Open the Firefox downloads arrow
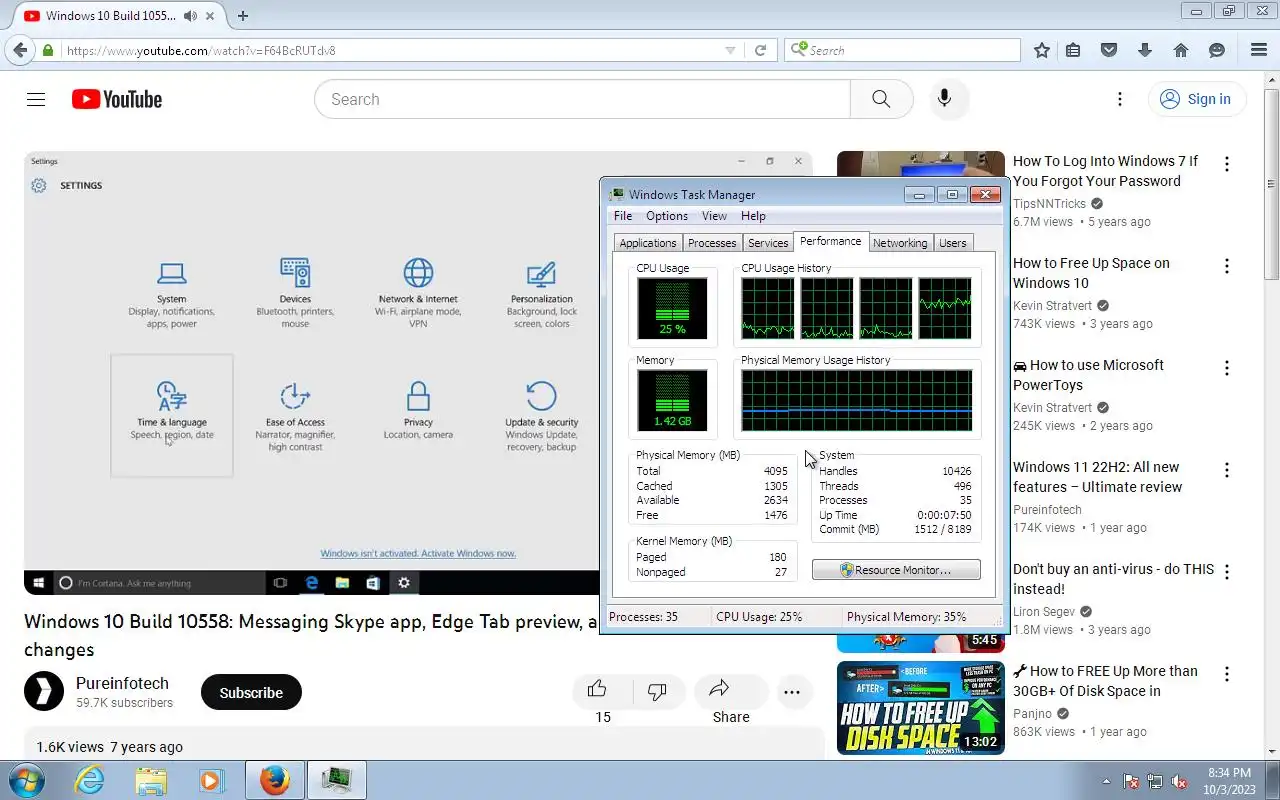1280x800 pixels. pyautogui.click(x=1145, y=50)
